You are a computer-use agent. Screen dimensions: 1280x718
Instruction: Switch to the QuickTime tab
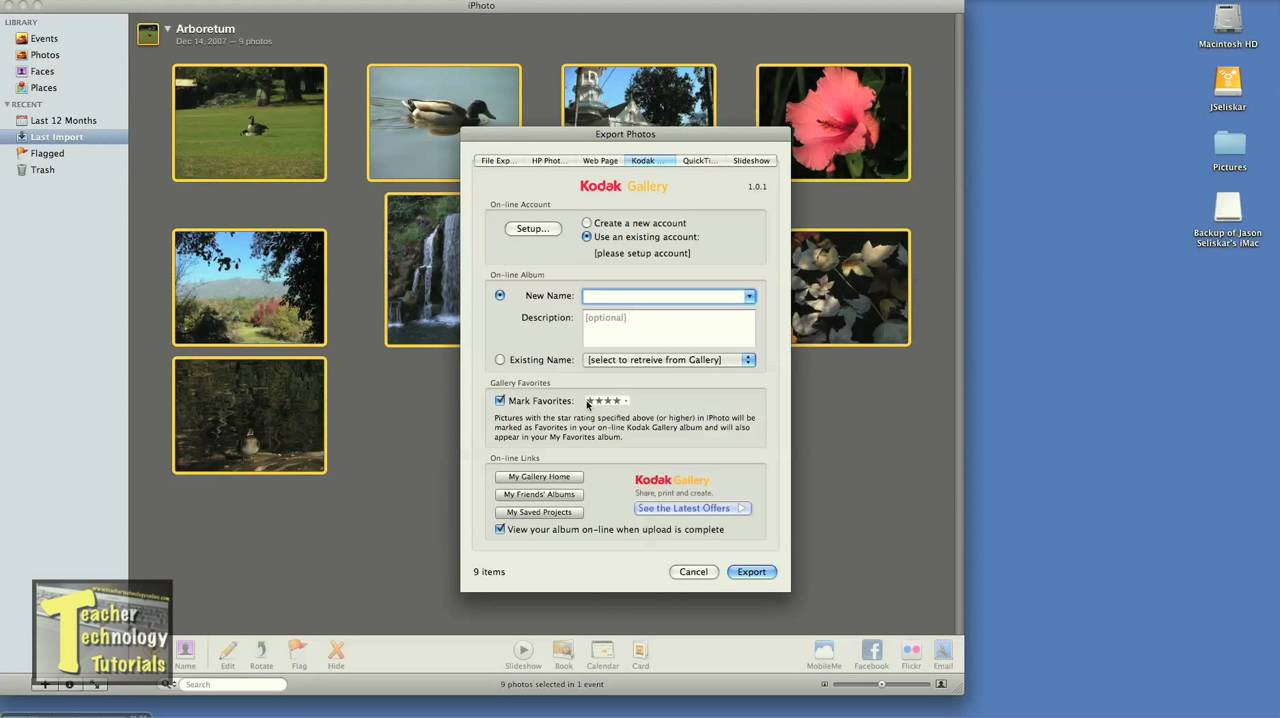coord(701,160)
